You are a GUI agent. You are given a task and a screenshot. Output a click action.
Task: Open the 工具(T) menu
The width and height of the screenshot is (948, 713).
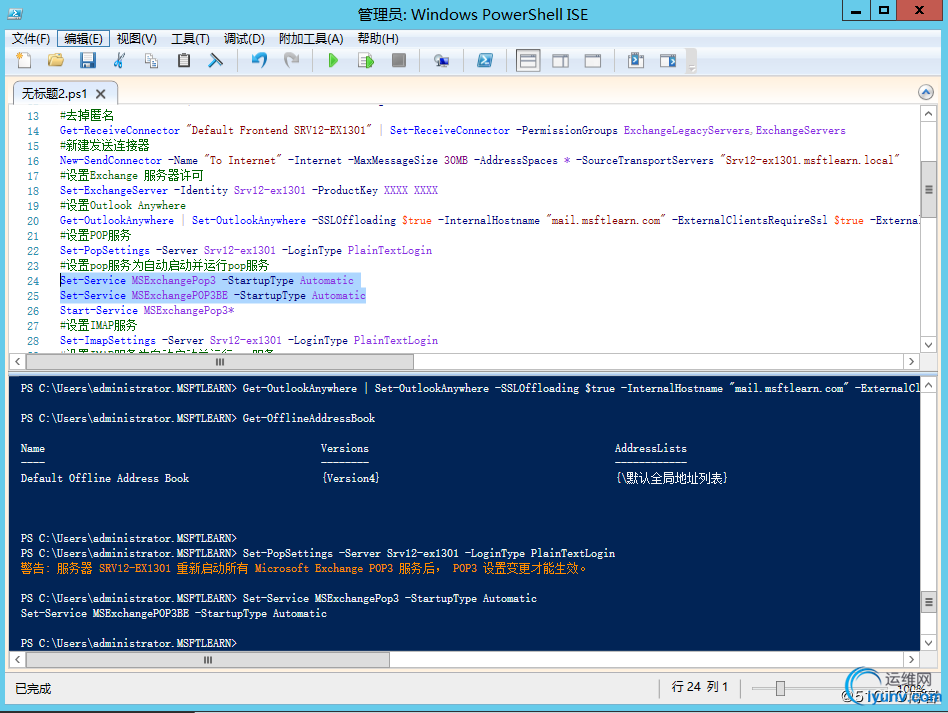point(190,39)
